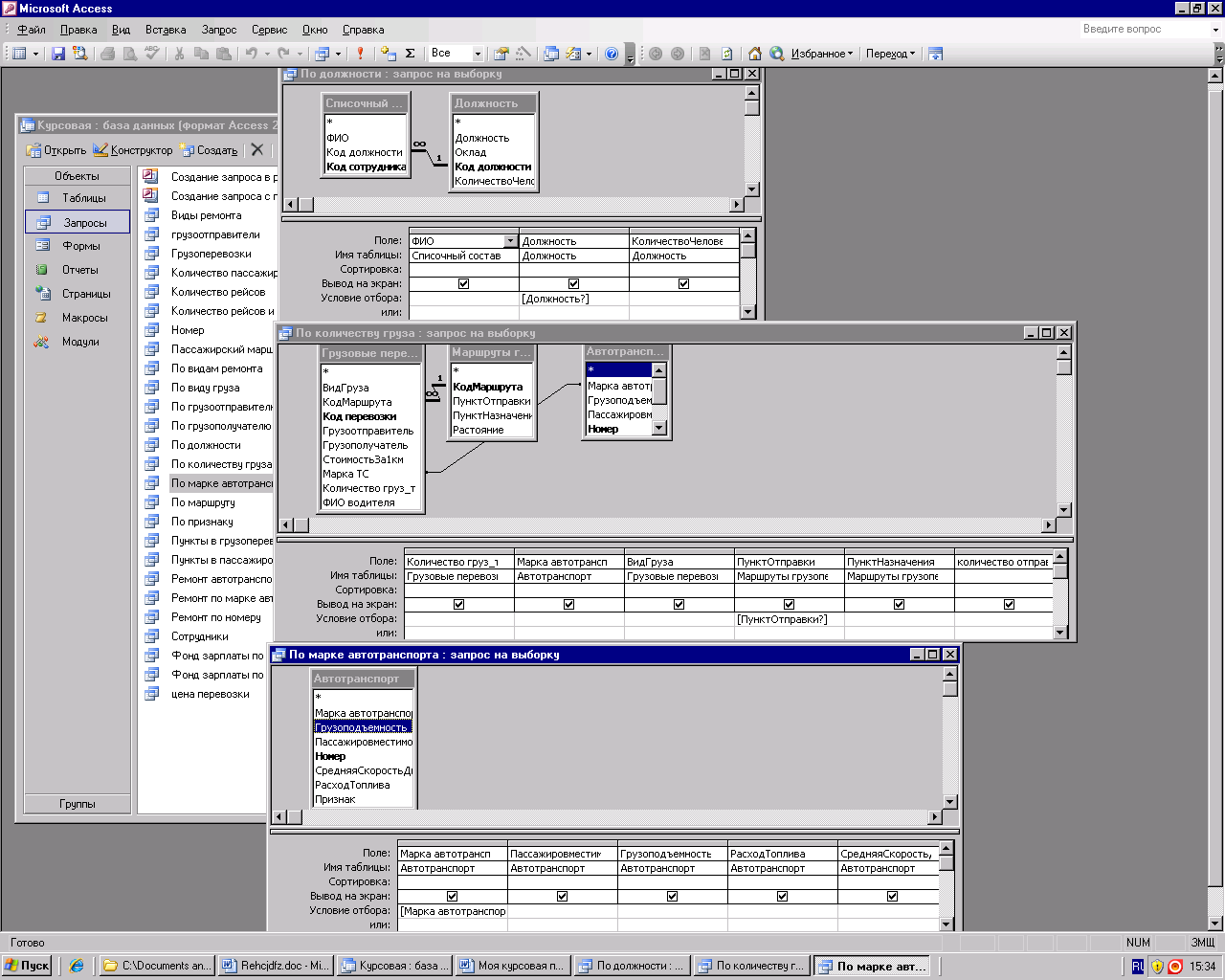The height and width of the screenshot is (980, 1225).
Task: Open the Сервис menu
Action: (269, 30)
